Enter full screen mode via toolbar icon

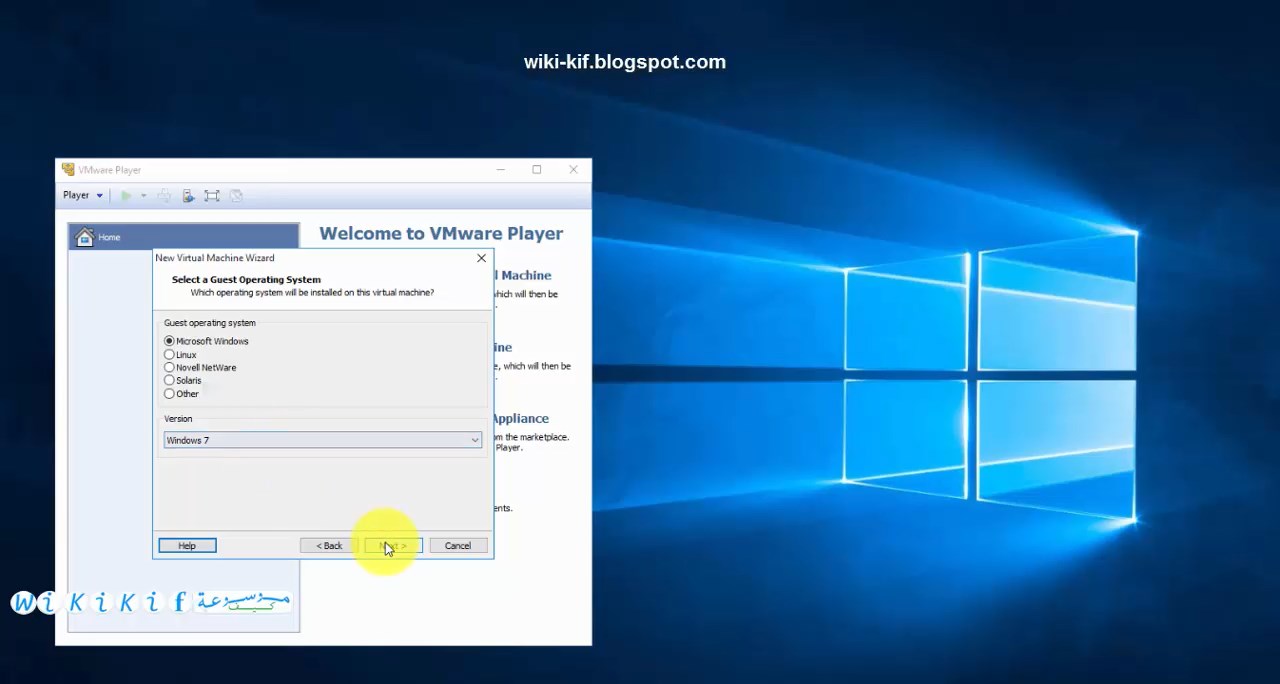click(x=212, y=196)
